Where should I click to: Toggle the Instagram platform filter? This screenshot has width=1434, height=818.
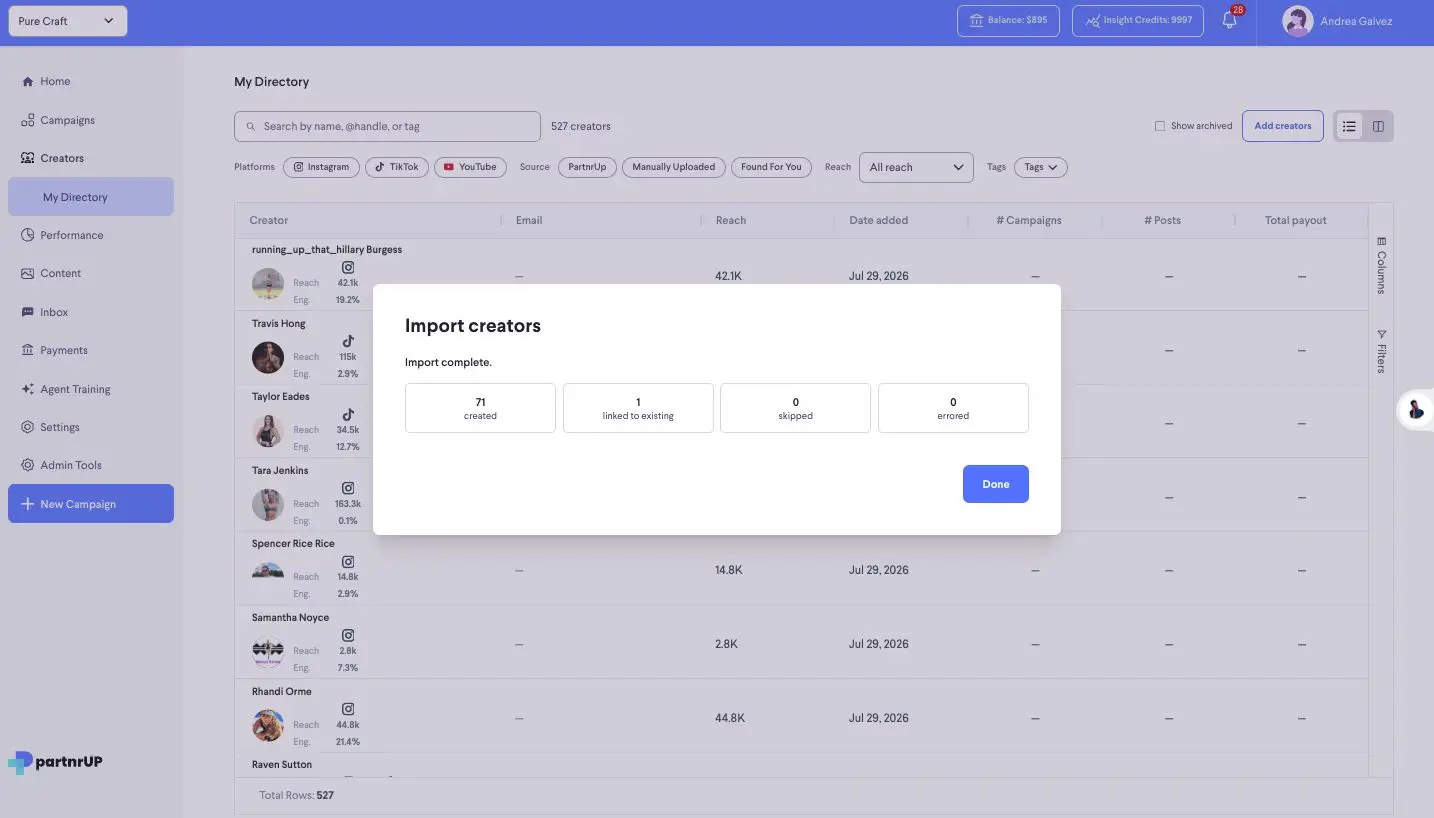[321, 167]
